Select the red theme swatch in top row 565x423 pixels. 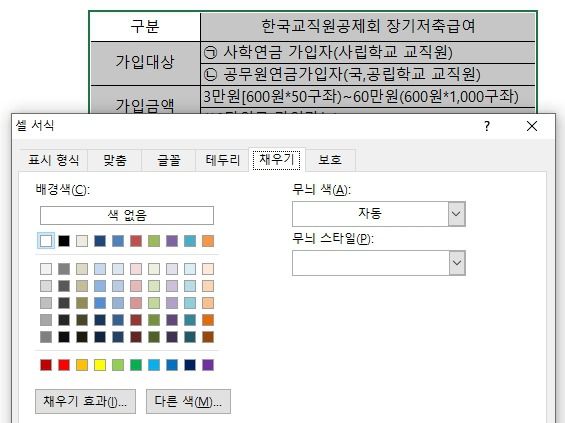(136, 241)
